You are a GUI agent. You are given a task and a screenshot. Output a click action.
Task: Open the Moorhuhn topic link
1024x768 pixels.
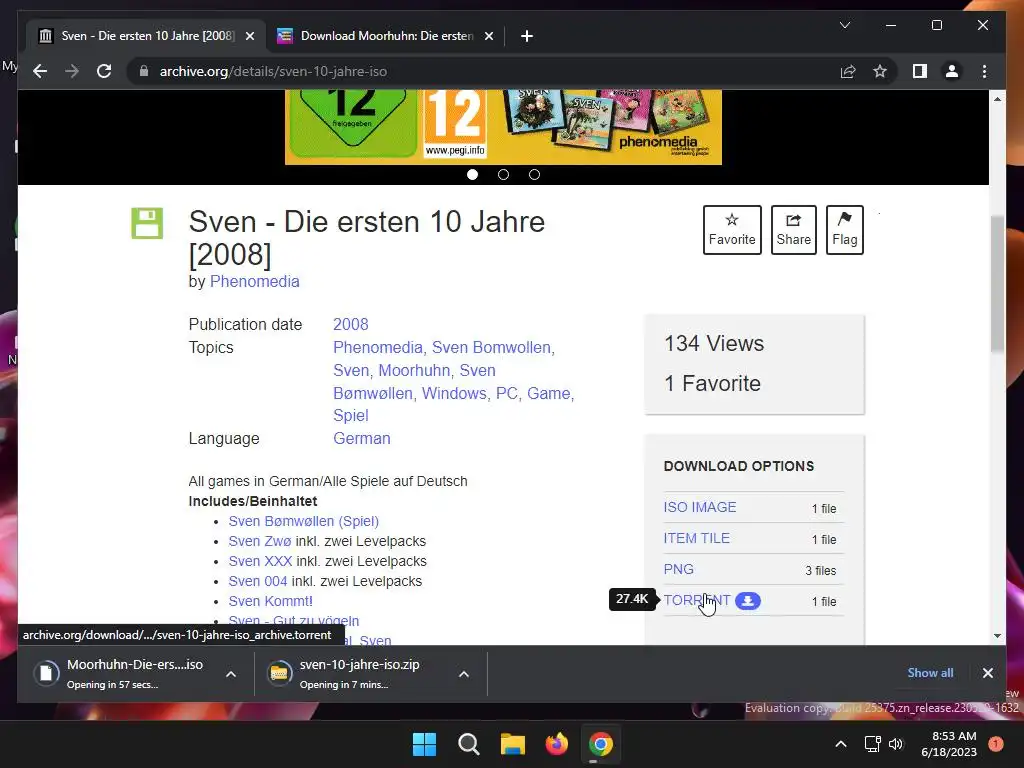click(x=414, y=370)
